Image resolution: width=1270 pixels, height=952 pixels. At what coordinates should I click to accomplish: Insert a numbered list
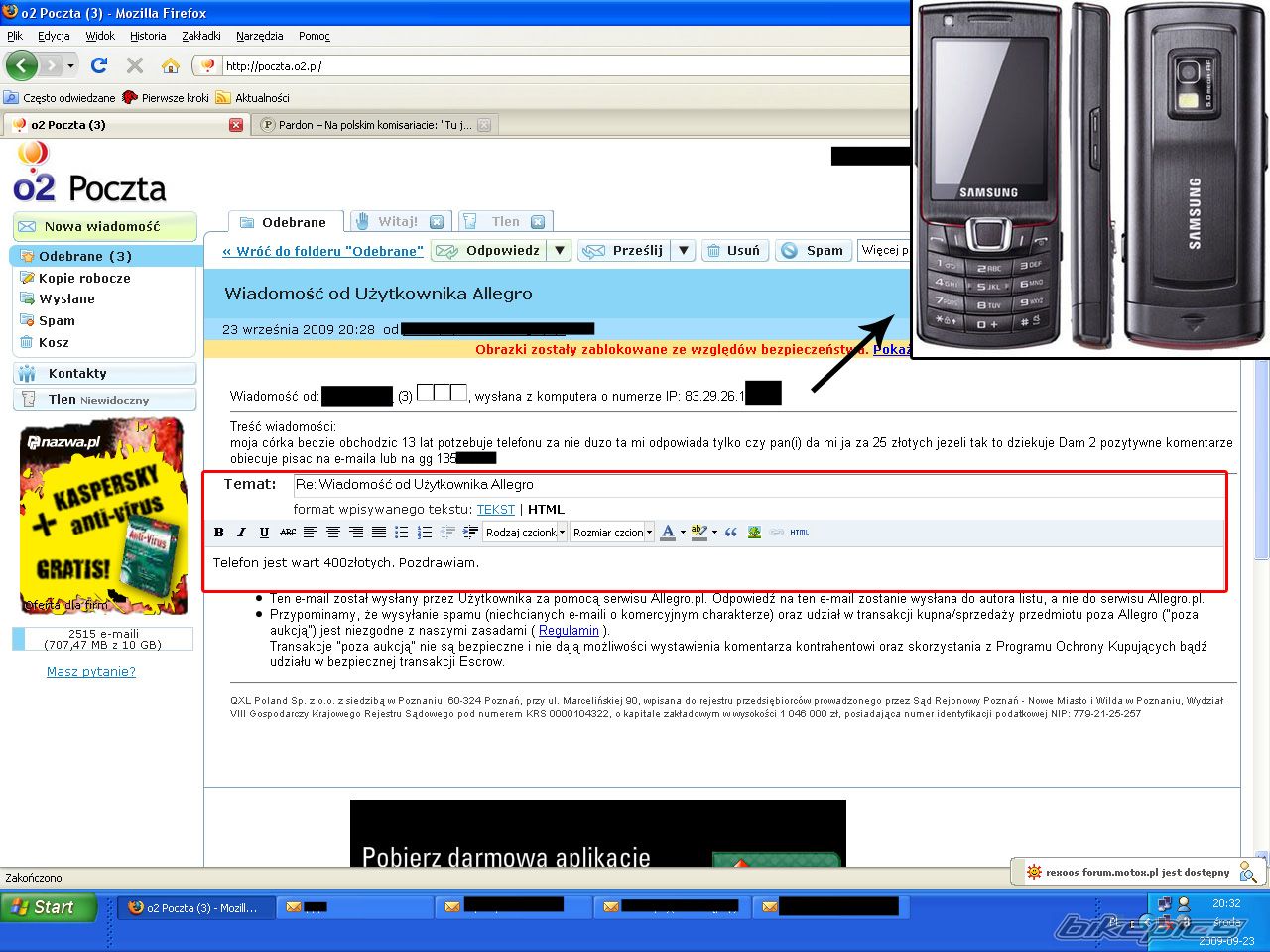pyautogui.click(x=425, y=533)
